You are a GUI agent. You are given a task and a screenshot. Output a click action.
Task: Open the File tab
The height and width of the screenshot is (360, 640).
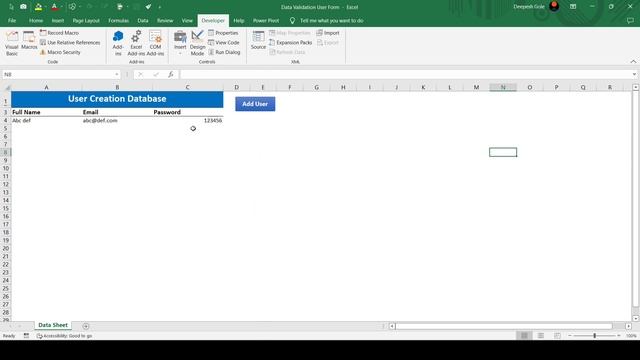point(12,20)
